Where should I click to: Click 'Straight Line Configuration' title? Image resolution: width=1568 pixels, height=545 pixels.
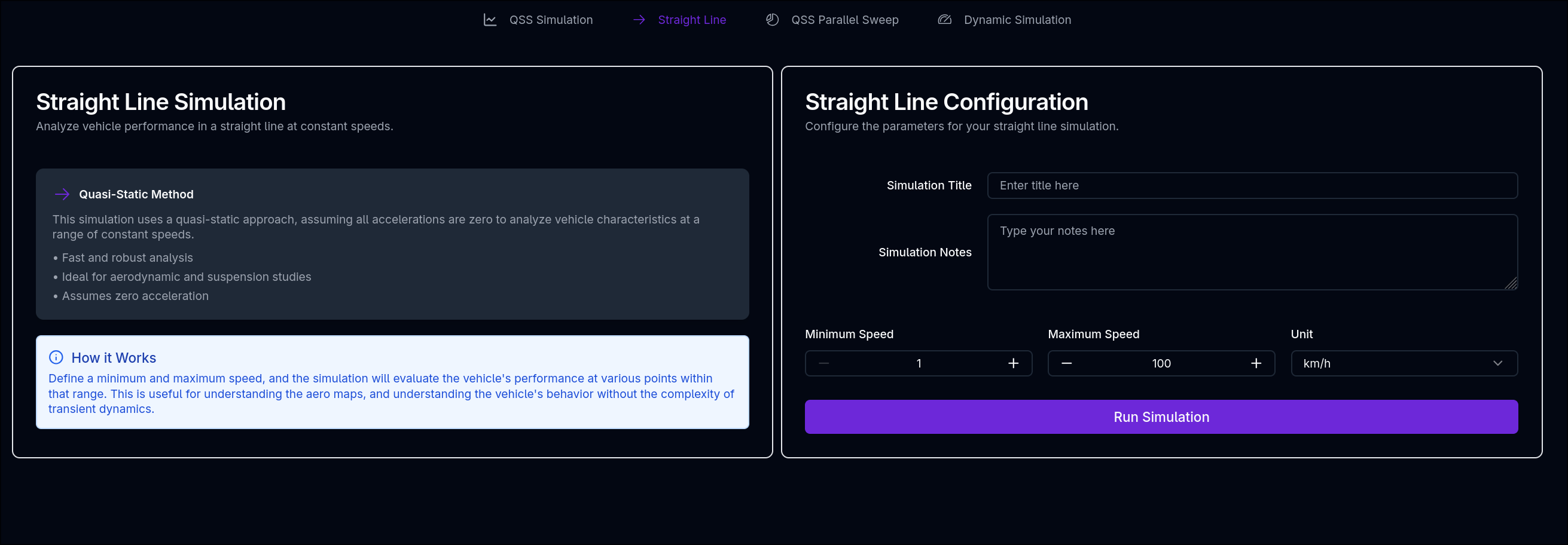coord(947,102)
